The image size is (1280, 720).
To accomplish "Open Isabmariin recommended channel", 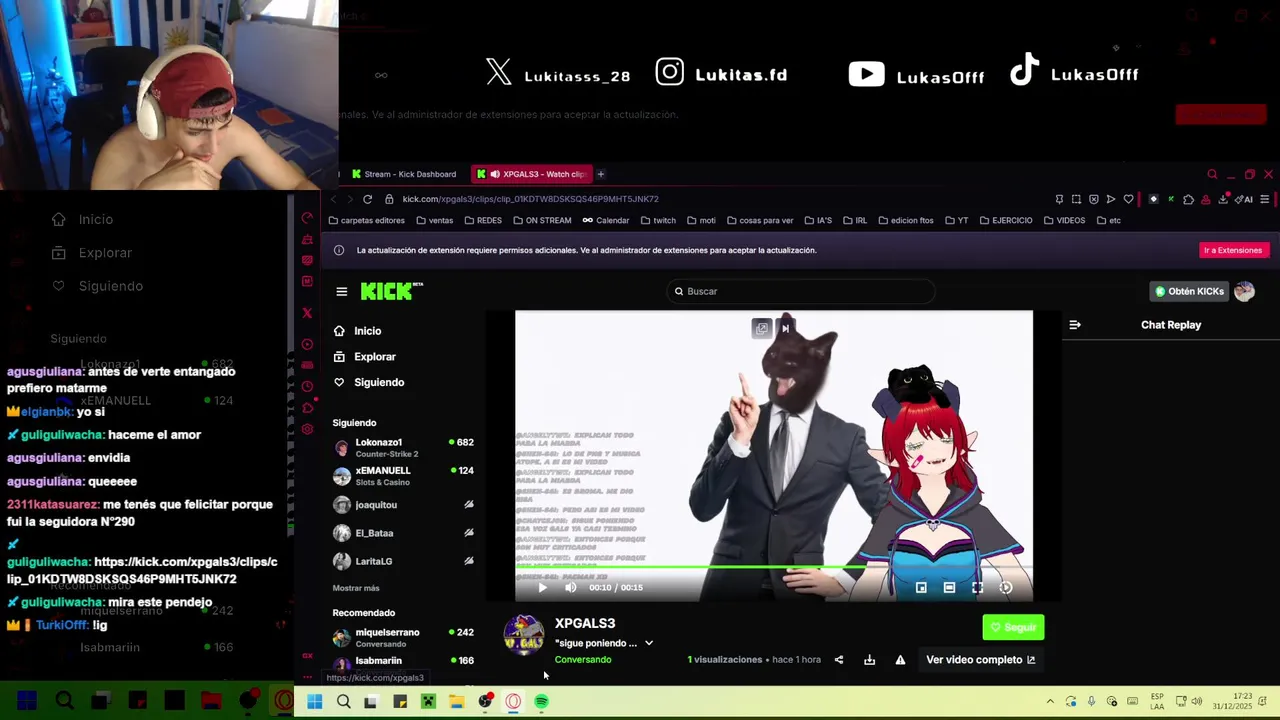I will pyautogui.click(x=403, y=663).
